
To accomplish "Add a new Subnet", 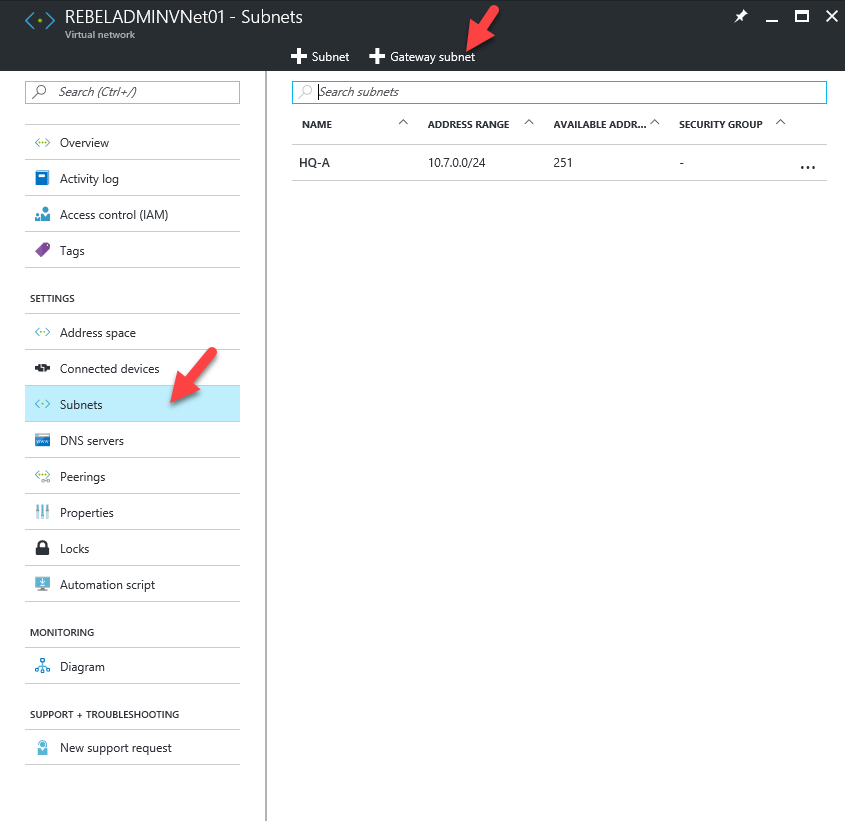I will (320, 57).
